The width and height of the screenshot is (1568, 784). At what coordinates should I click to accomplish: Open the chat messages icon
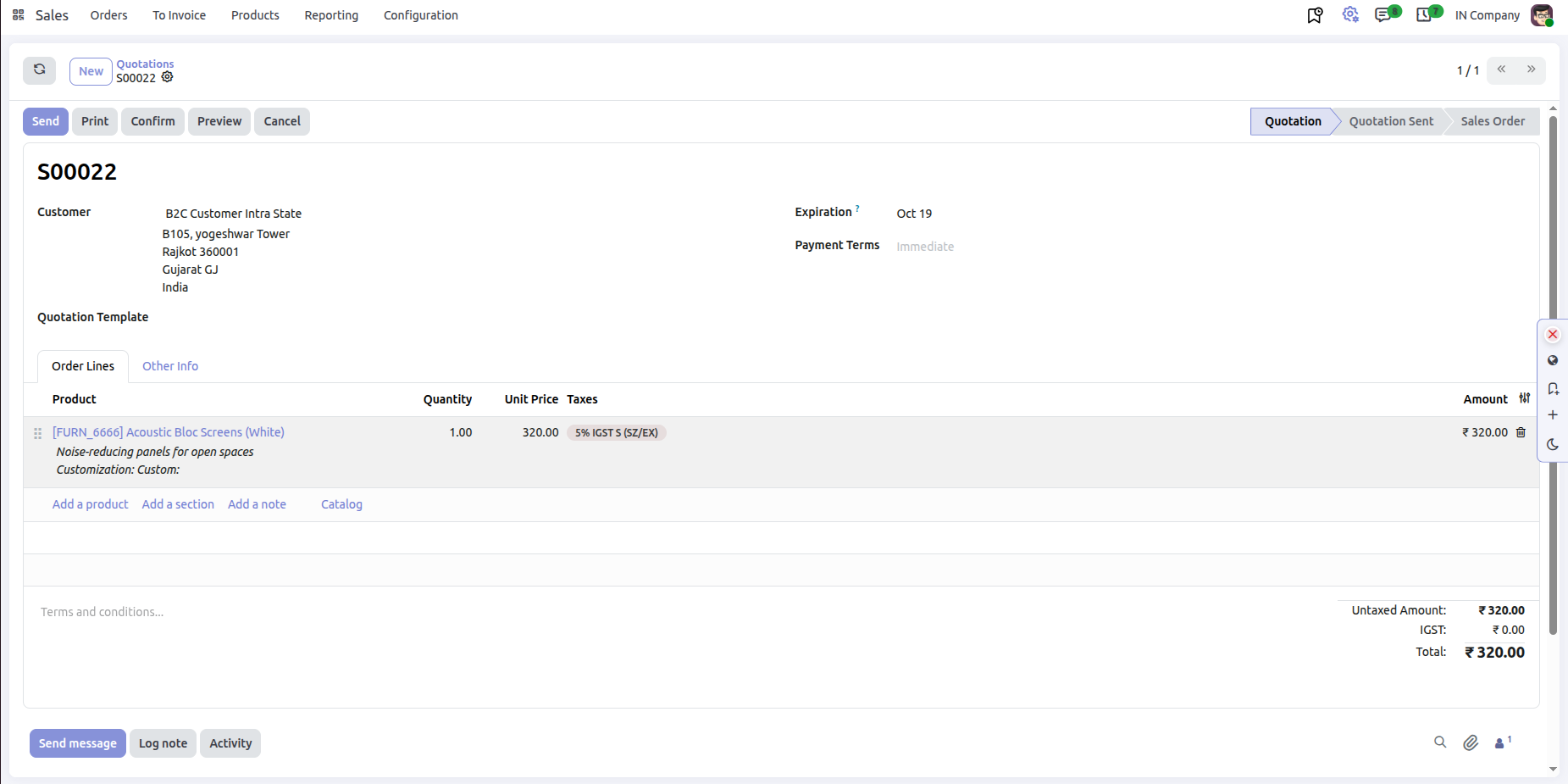(x=1383, y=15)
